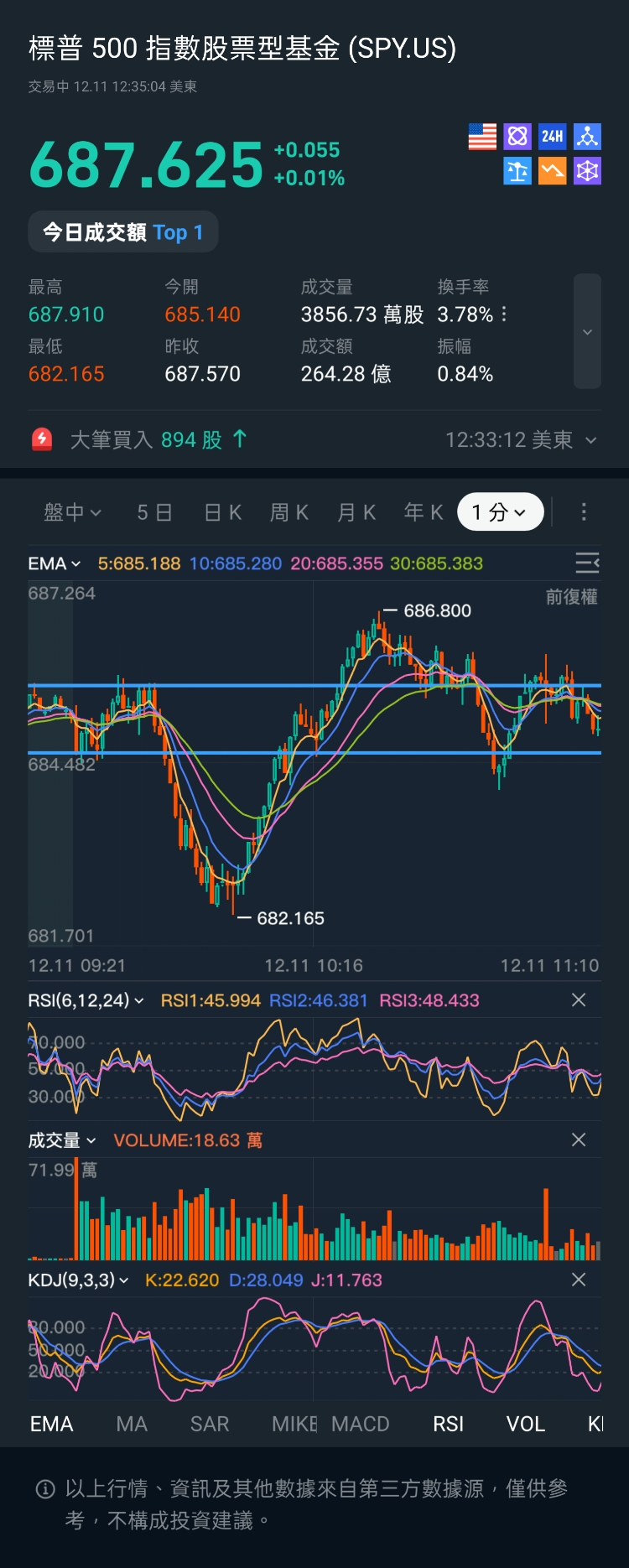629x1568 pixels.
Task: Select the MACD indicator tab
Action: 360,1424
